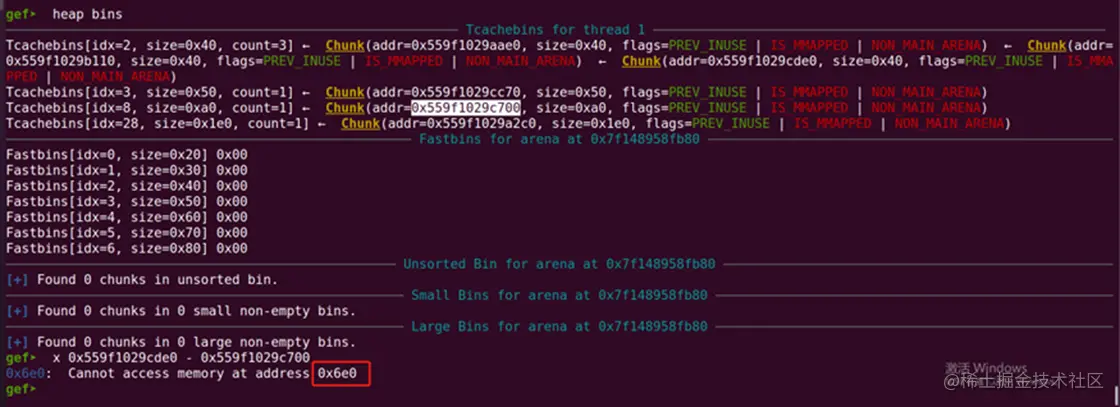Click the Chunk link in Tcachebins idx=8 line
Screen dimensions: 1120x407
(345, 108)
